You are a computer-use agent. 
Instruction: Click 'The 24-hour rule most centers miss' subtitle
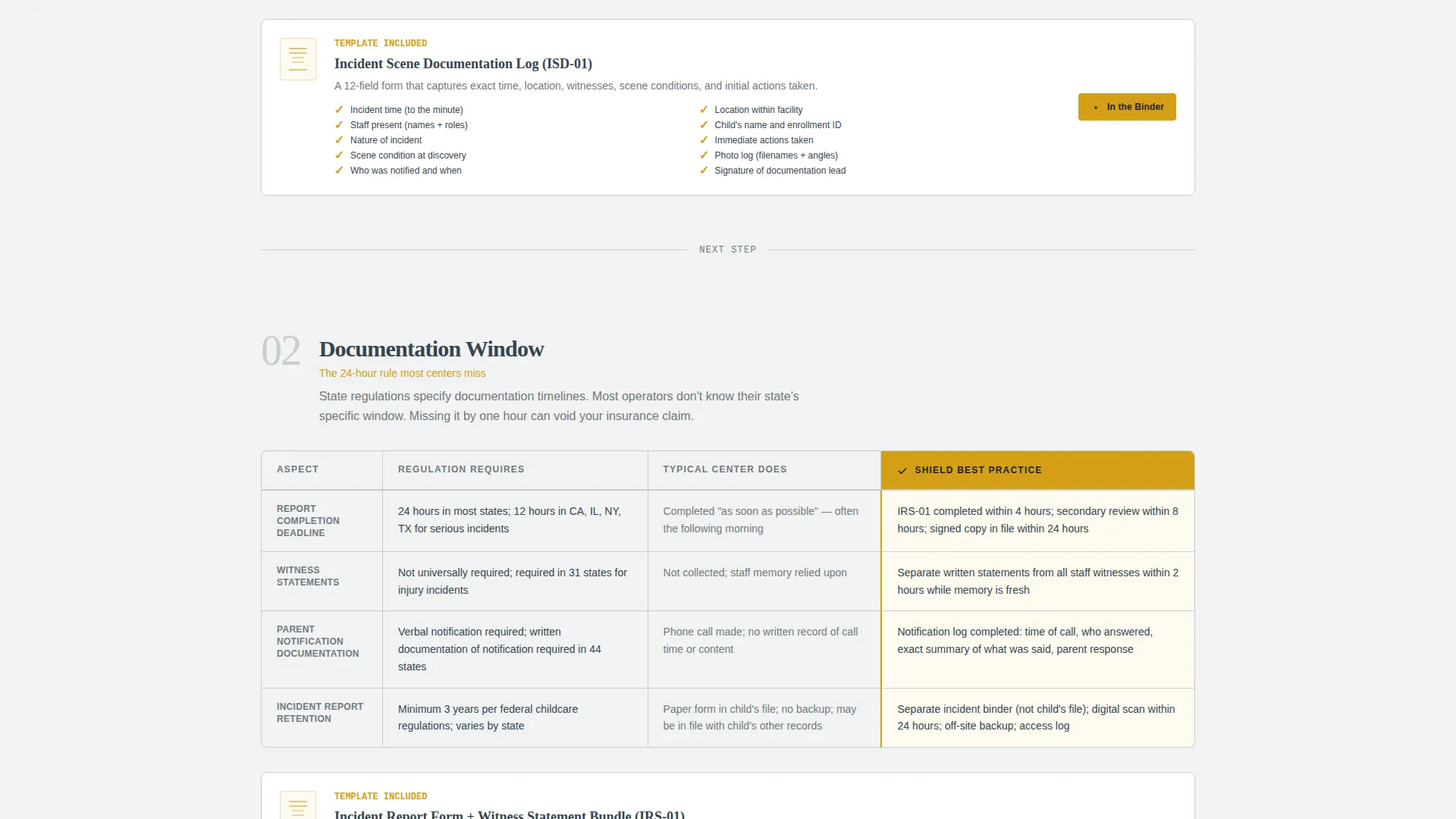[x=402, y=373]
